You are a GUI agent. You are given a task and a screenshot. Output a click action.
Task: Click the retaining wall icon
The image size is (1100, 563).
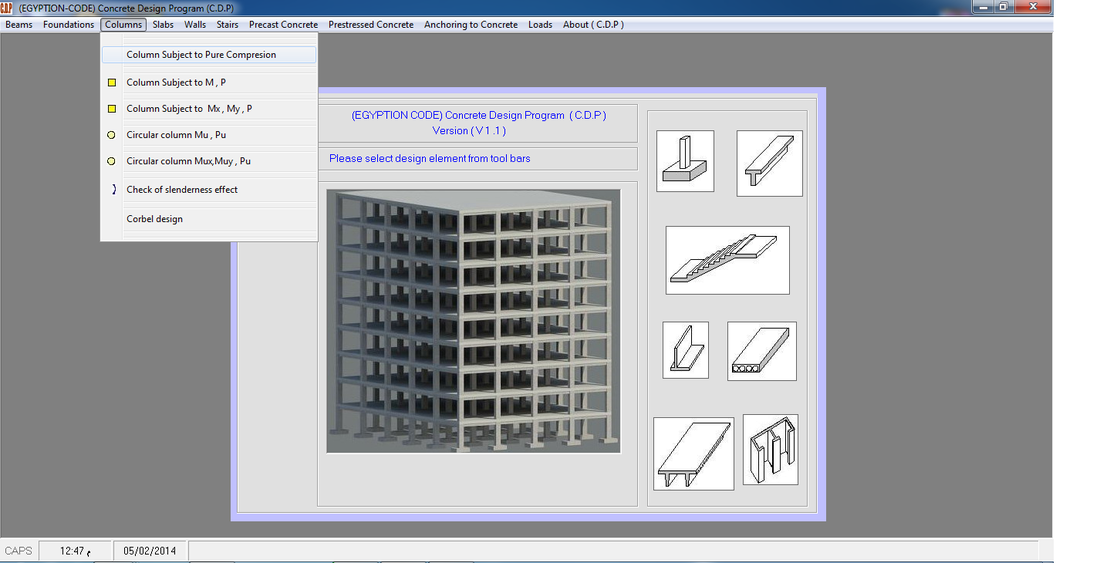pos(685,350)
